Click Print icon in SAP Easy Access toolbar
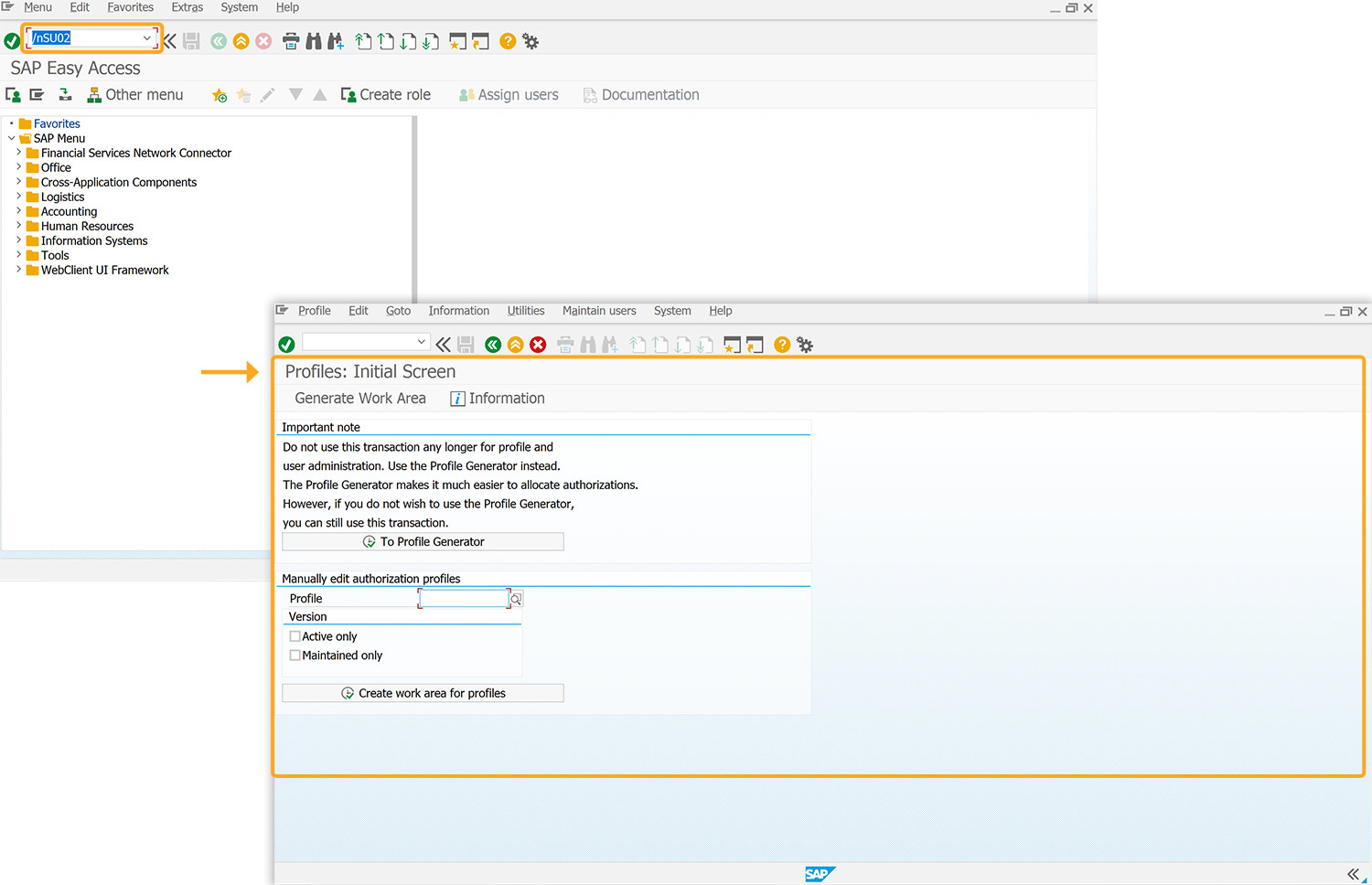Image resolution: width=1372 pixels, height=885 pixels. [x=291, y=41]
